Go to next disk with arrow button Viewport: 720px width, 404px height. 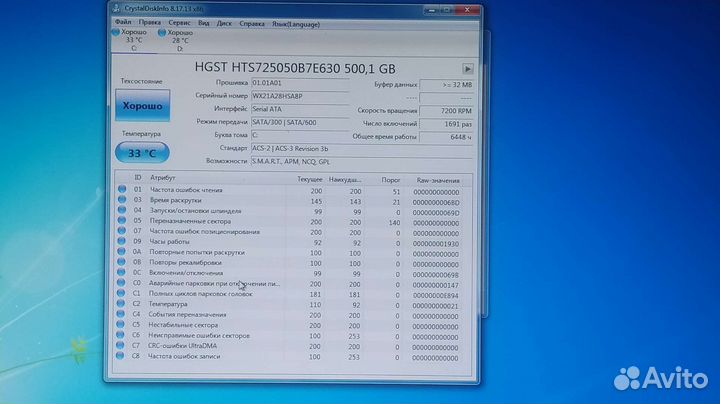467,69
